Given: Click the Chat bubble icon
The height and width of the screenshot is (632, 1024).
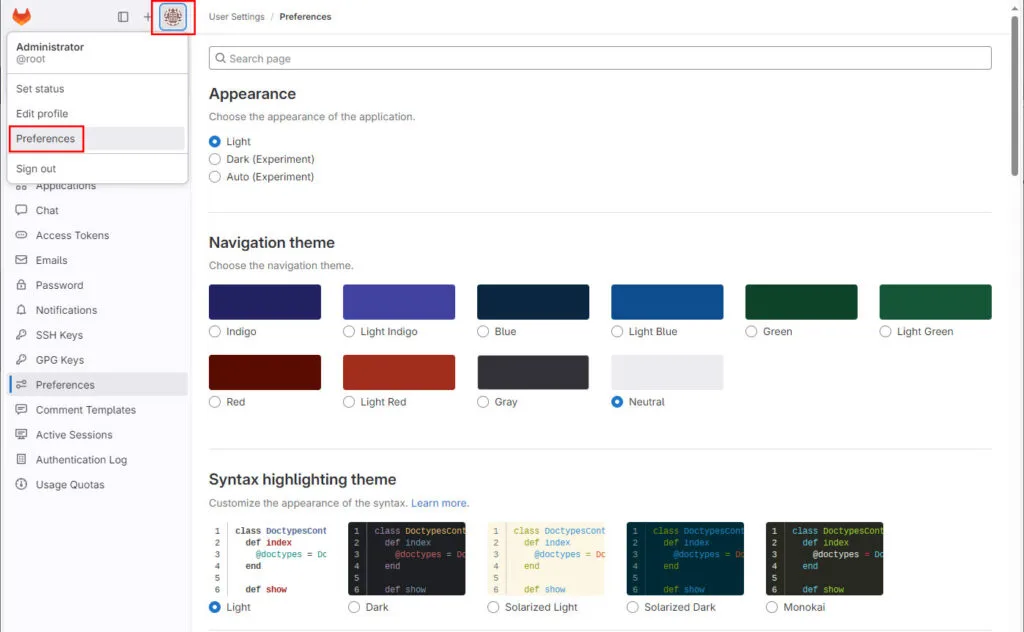Looking at the screenshot, I should pos(21,211).
